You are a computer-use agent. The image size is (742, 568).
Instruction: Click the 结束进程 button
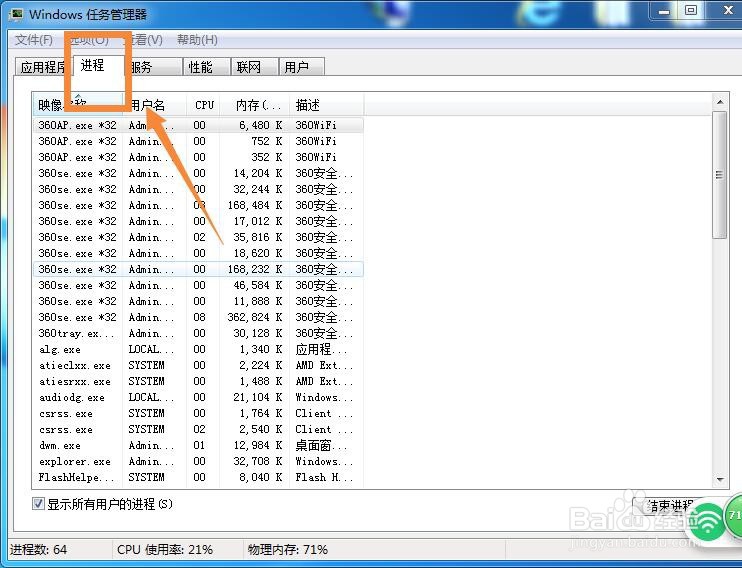668,505
